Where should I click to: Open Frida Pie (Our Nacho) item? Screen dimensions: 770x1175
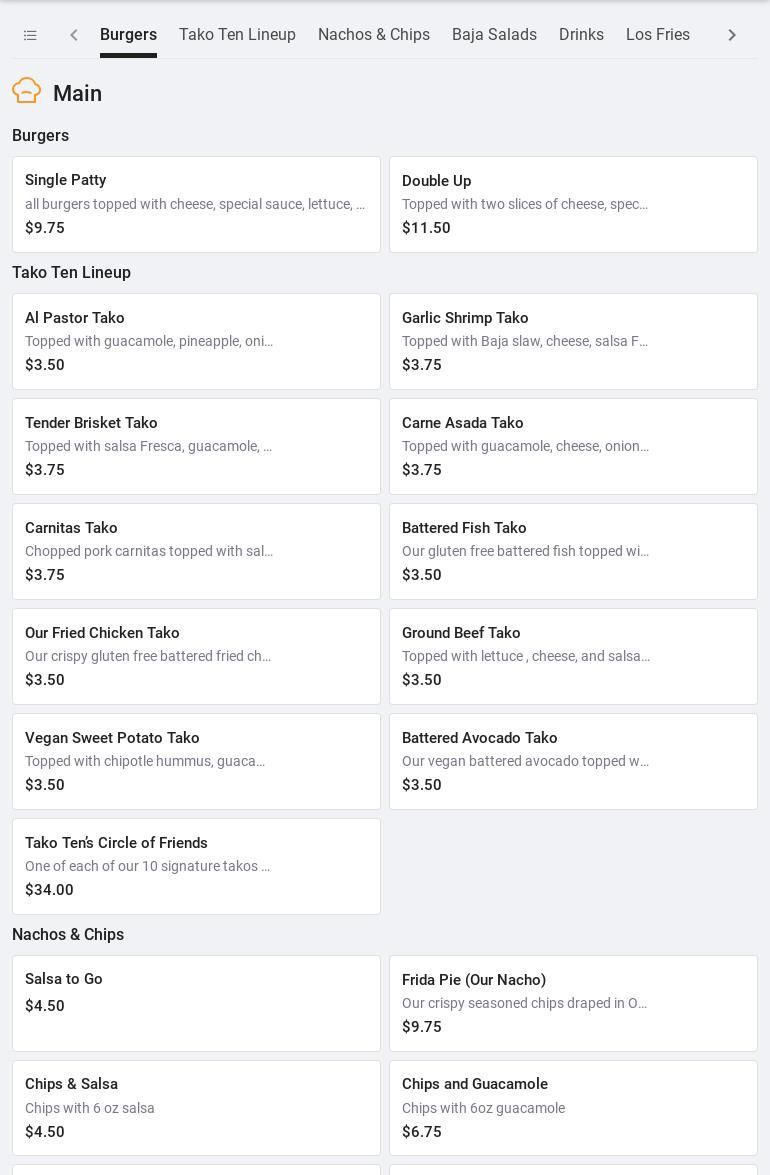point(573,1003)
